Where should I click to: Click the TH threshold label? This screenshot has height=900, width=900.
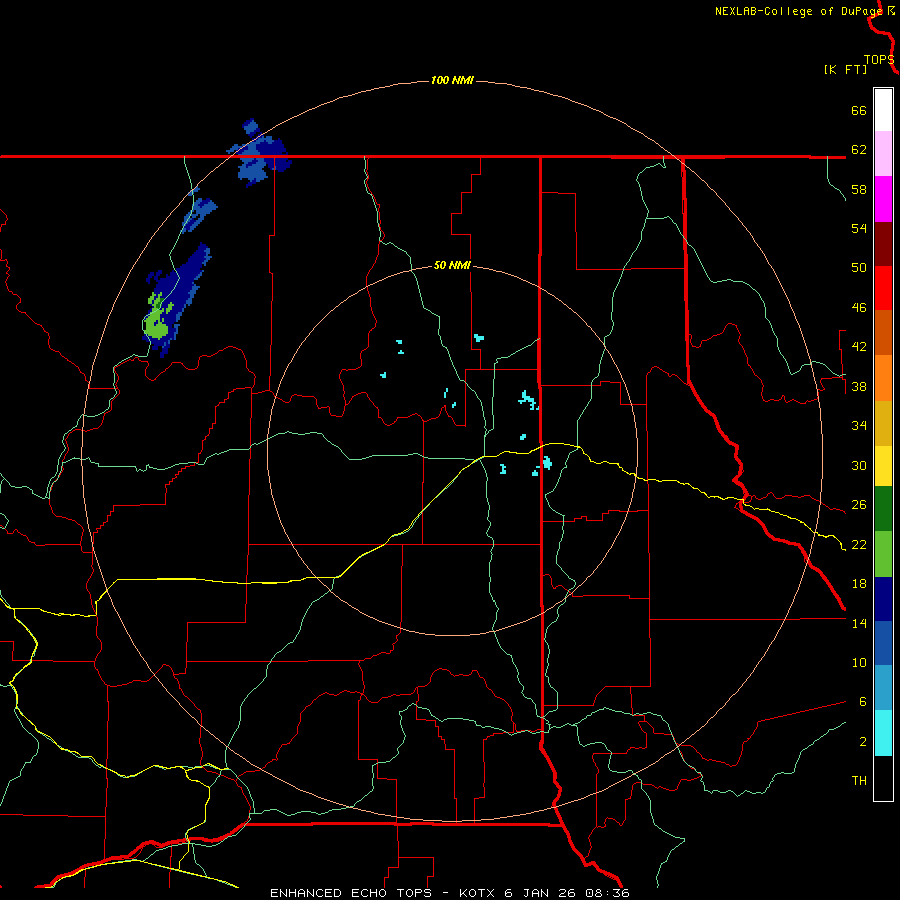[x=859, y=780]
